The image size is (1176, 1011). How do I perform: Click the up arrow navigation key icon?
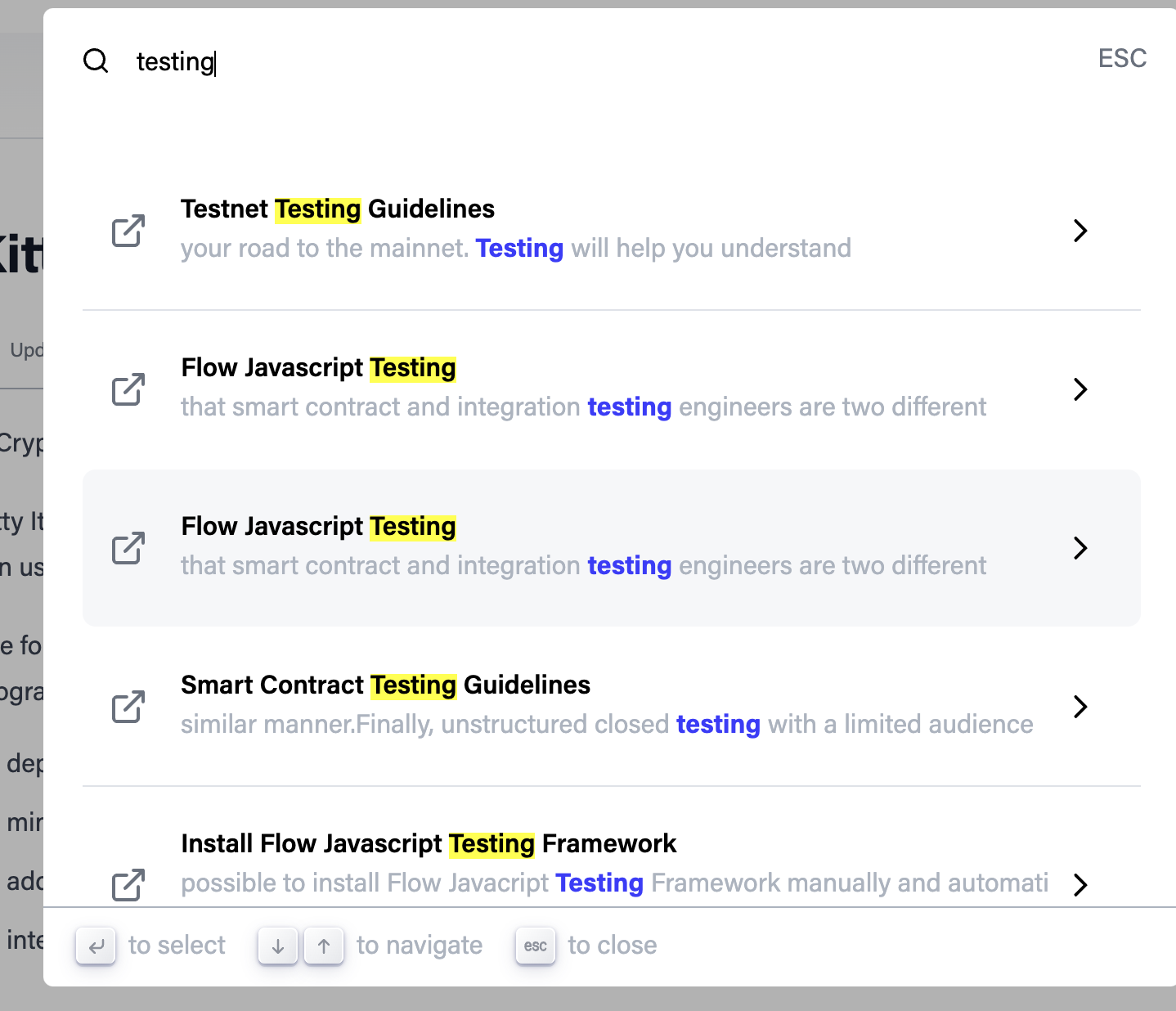[324, 946]
